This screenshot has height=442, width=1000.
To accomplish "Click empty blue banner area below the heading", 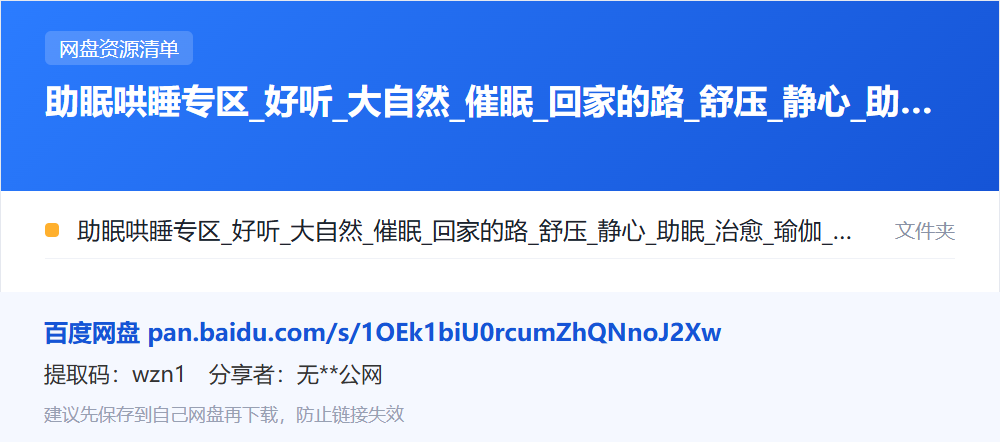I will click(x=499, y=158).
